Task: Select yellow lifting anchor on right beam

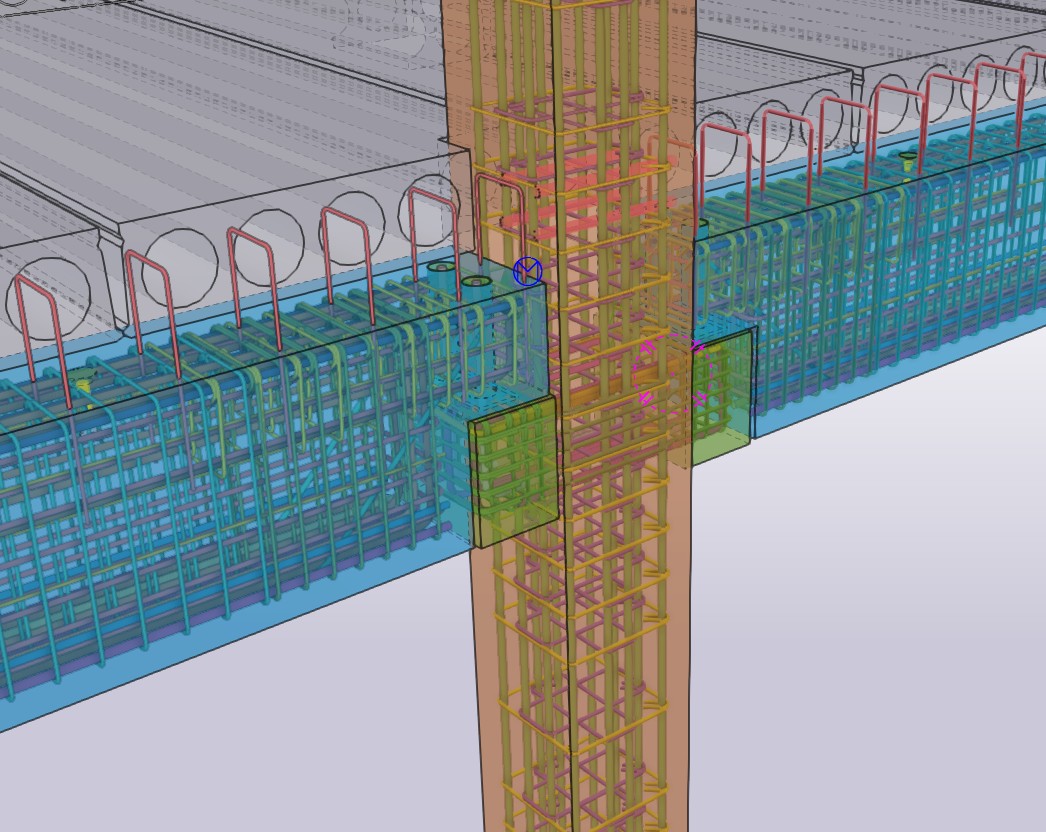Action: click(908, 160)
